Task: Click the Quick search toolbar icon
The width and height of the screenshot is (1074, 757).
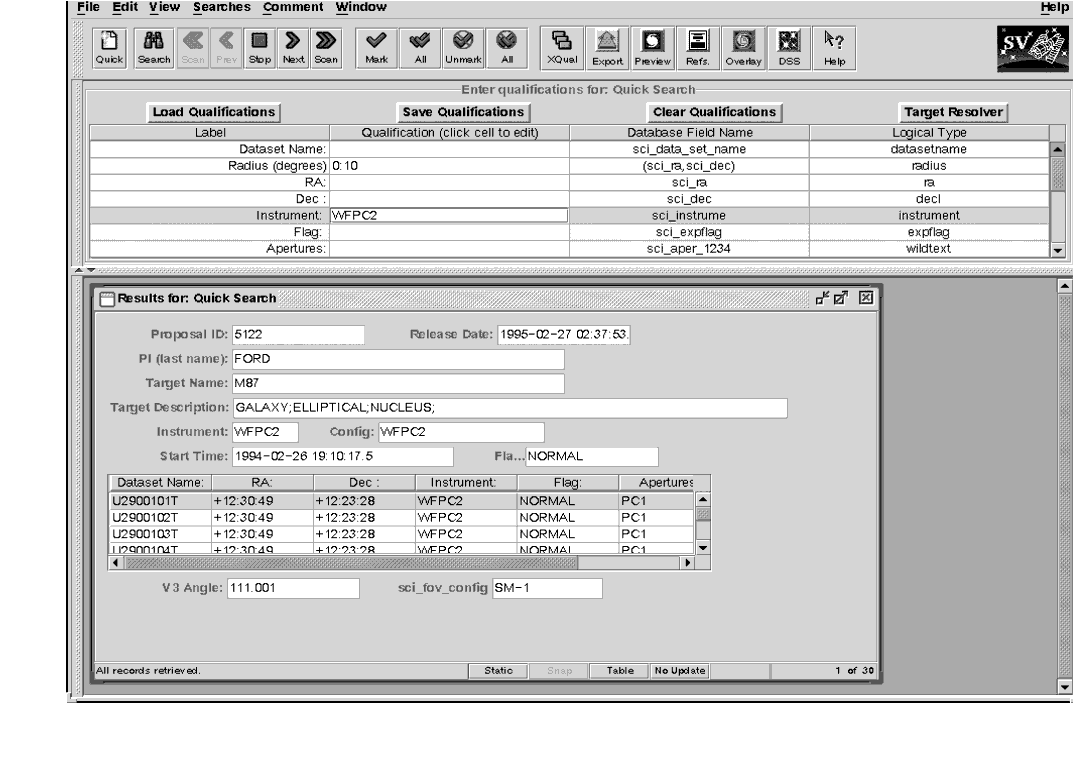Action: pos(105,48)
